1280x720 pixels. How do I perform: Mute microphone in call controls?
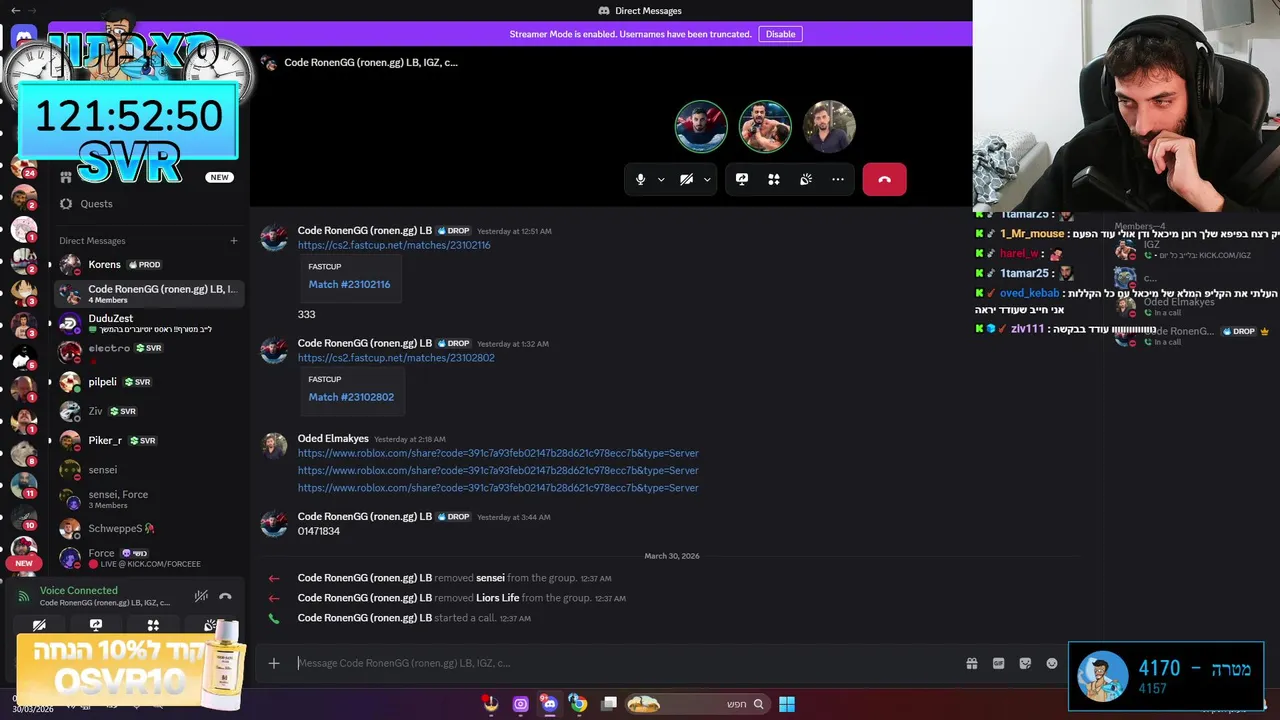(640, 179)
